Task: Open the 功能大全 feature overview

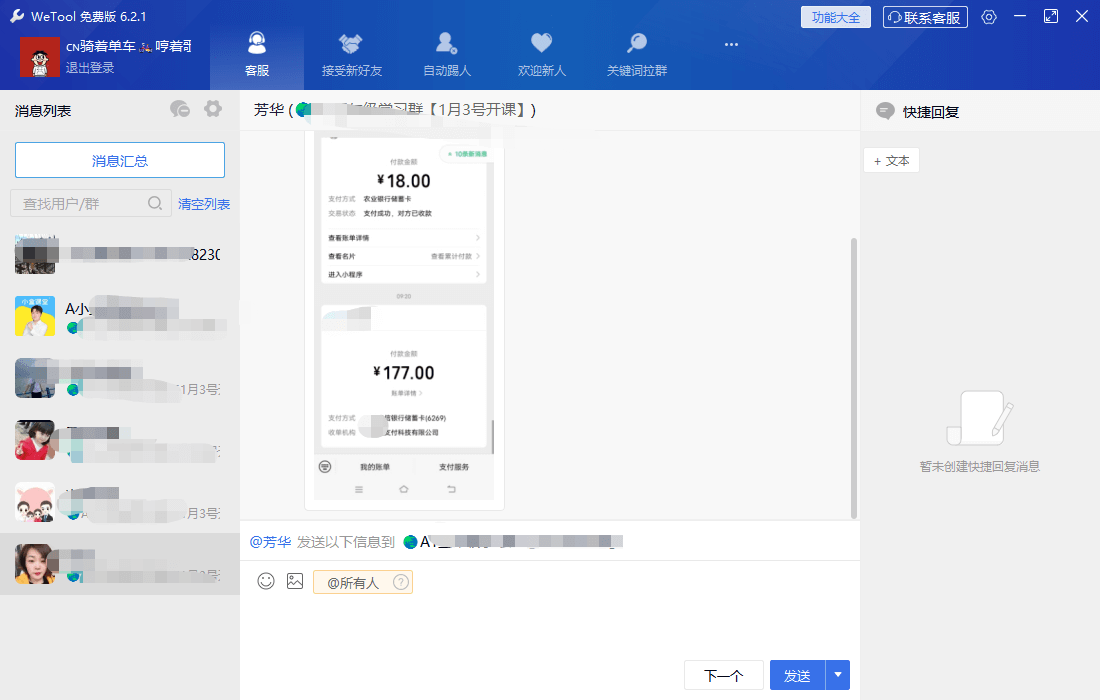Action: click(836, 16)
